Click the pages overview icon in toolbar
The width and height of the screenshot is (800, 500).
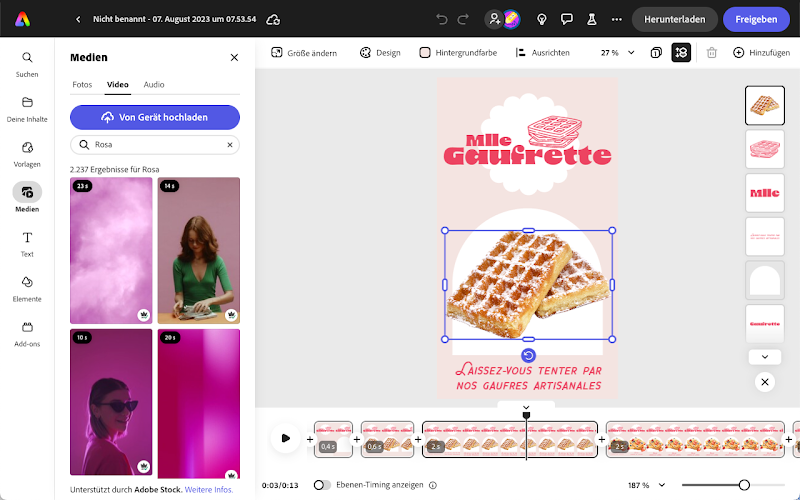click(x=656, y=53)
